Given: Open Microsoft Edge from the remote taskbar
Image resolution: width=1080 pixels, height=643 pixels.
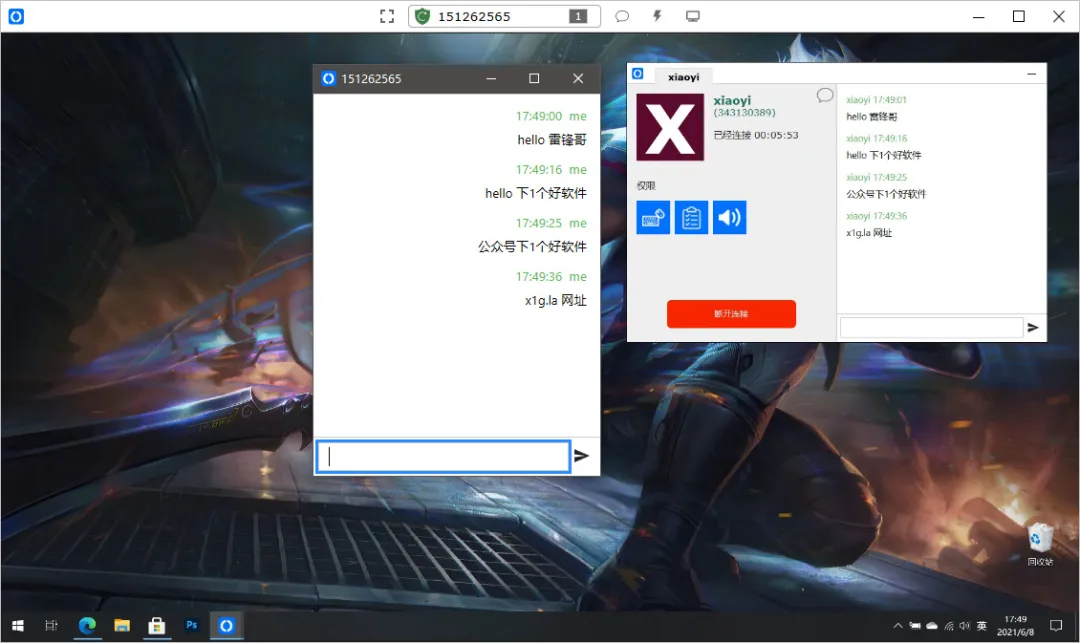Looking at the screenshot, I should click(87, 625).
